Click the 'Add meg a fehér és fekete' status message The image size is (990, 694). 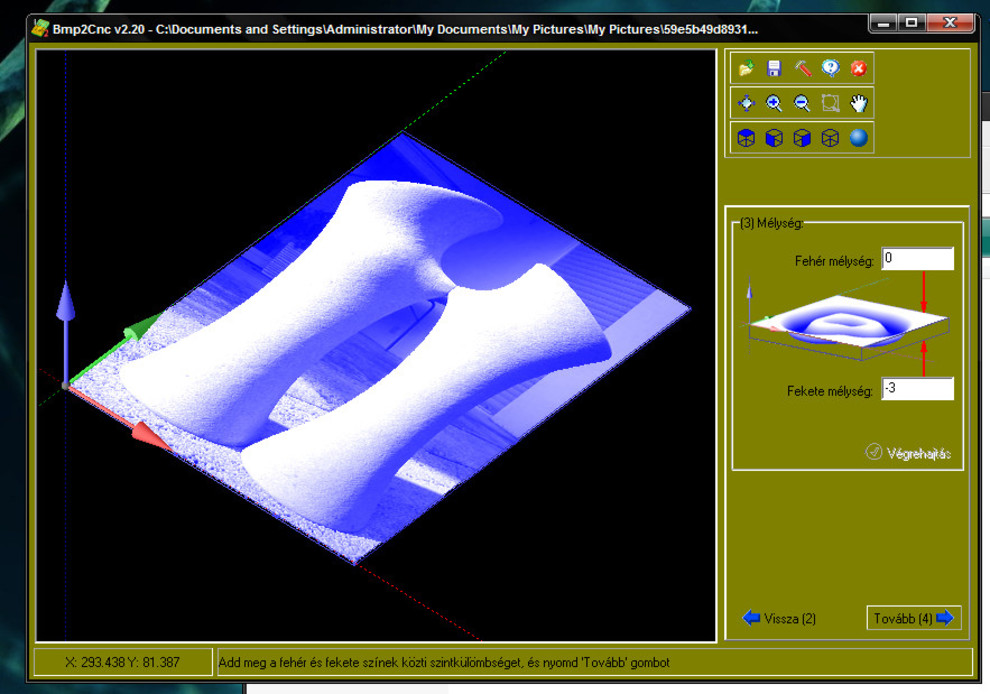click(444, 662)
